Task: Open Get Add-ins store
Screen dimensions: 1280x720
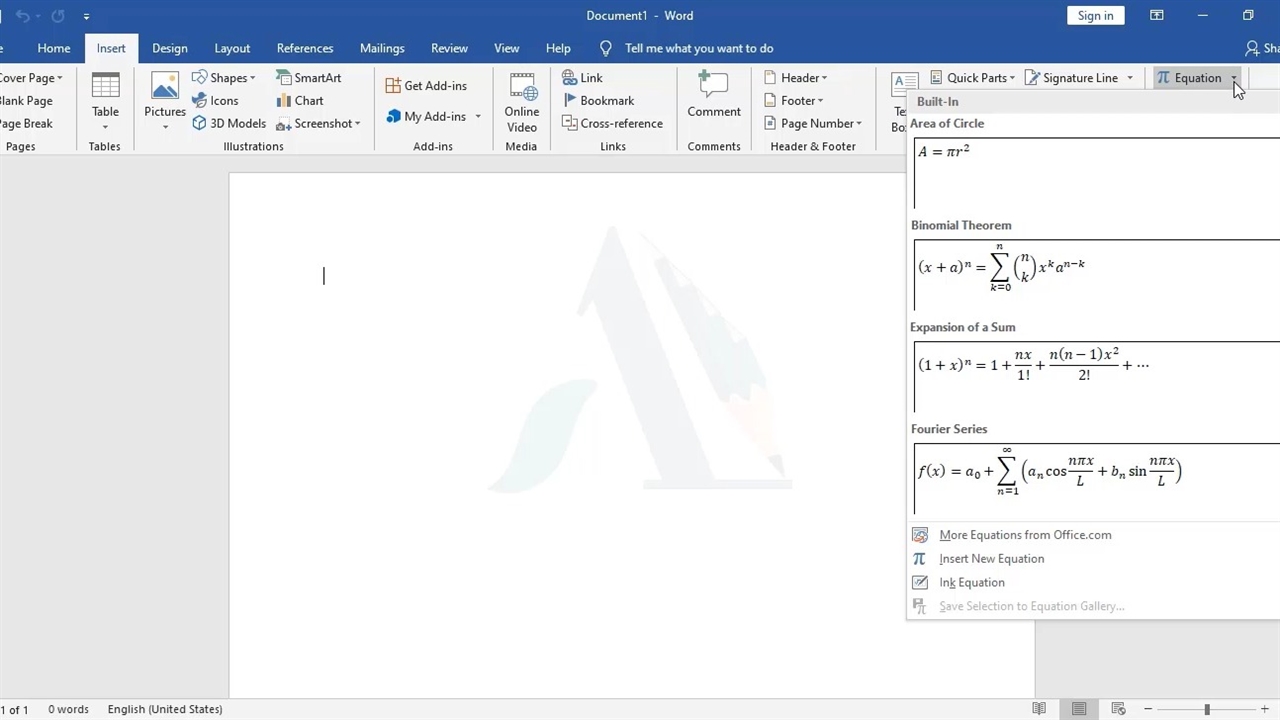Action: 426,86
